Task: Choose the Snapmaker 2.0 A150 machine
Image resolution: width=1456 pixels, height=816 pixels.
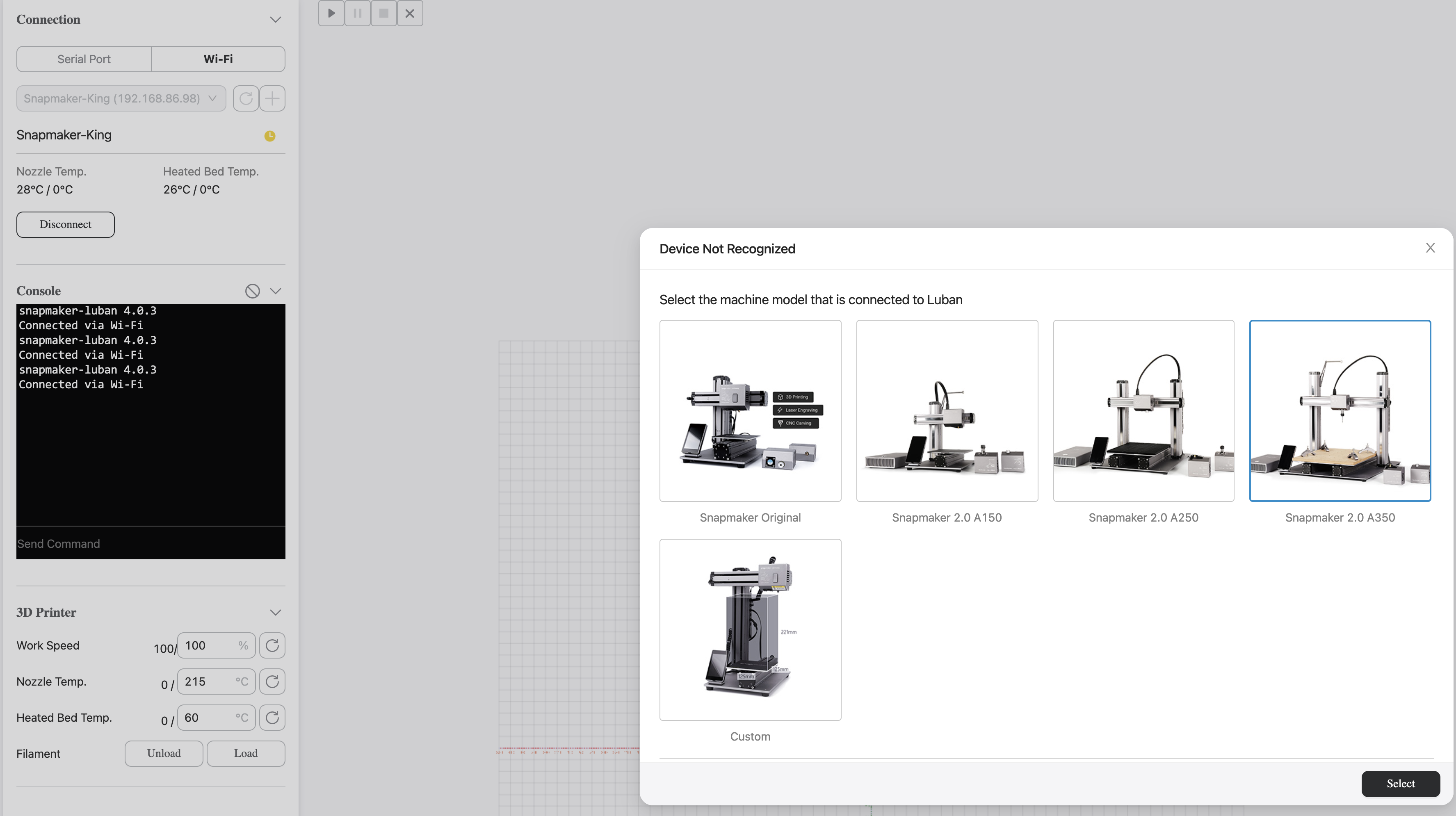Action: coord(947,411)
